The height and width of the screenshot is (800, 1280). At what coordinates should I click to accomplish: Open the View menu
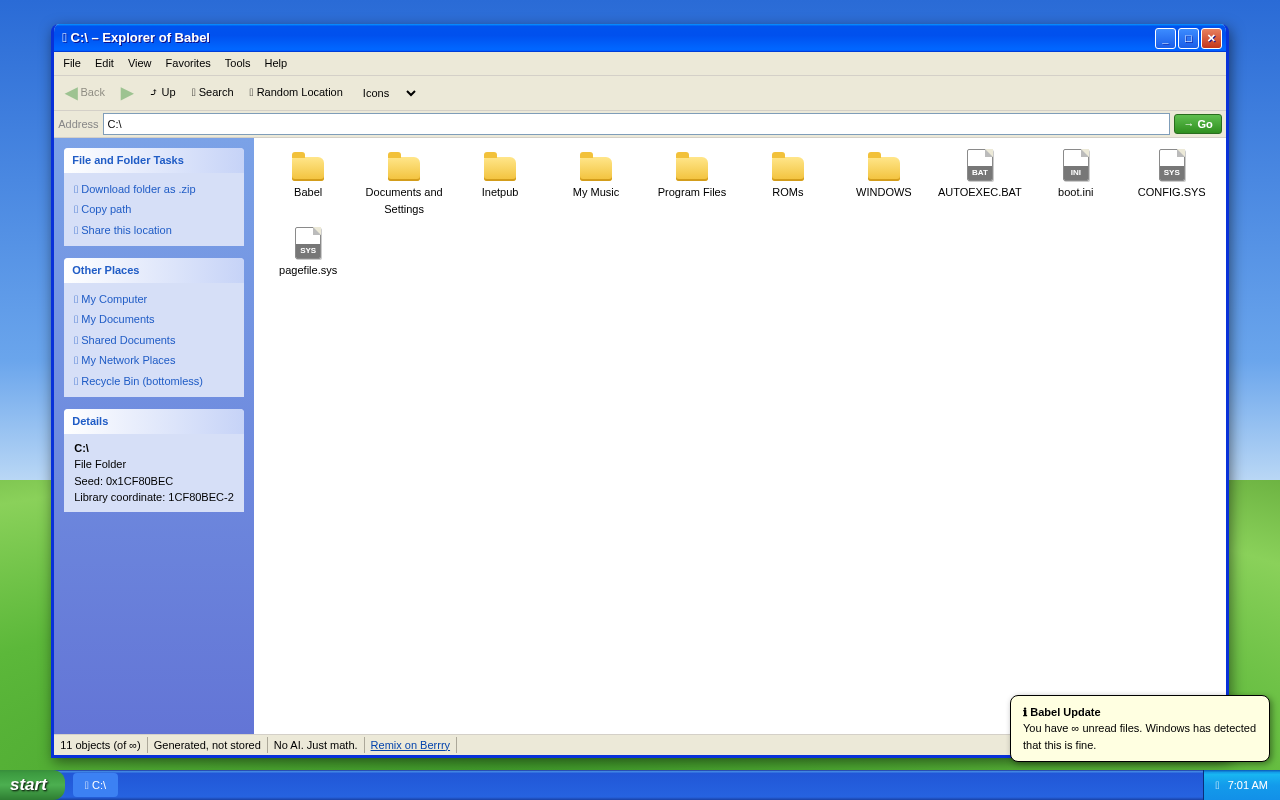coord(140,63)
